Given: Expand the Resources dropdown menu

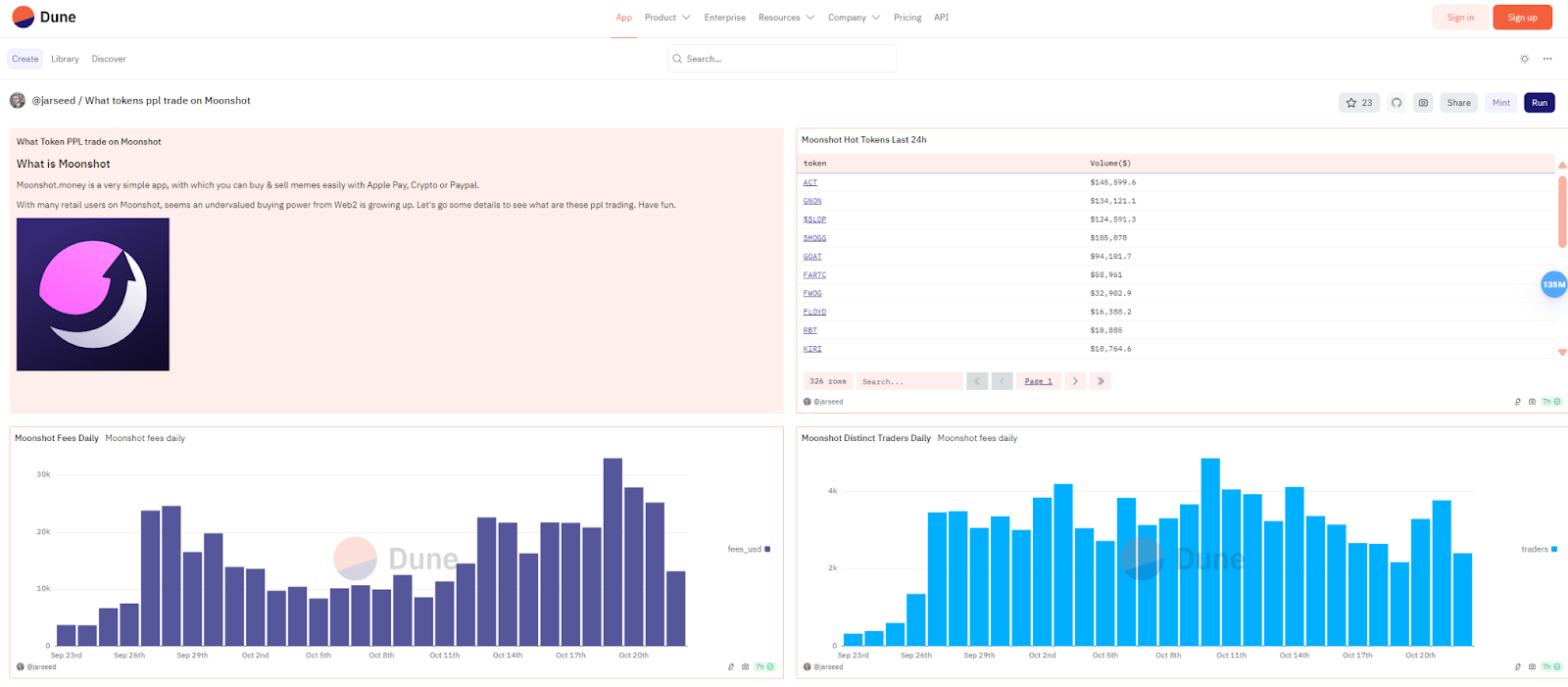Looking at the screenshot, I should (786, 18).
